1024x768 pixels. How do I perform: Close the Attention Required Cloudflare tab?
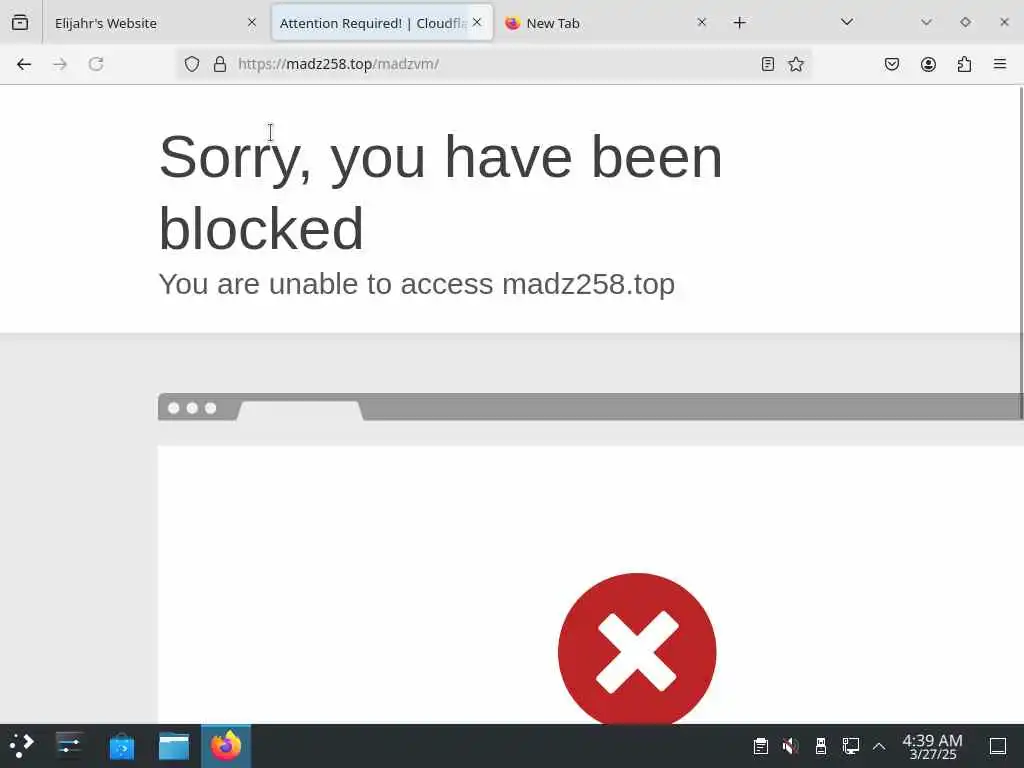tap(477, 22)
